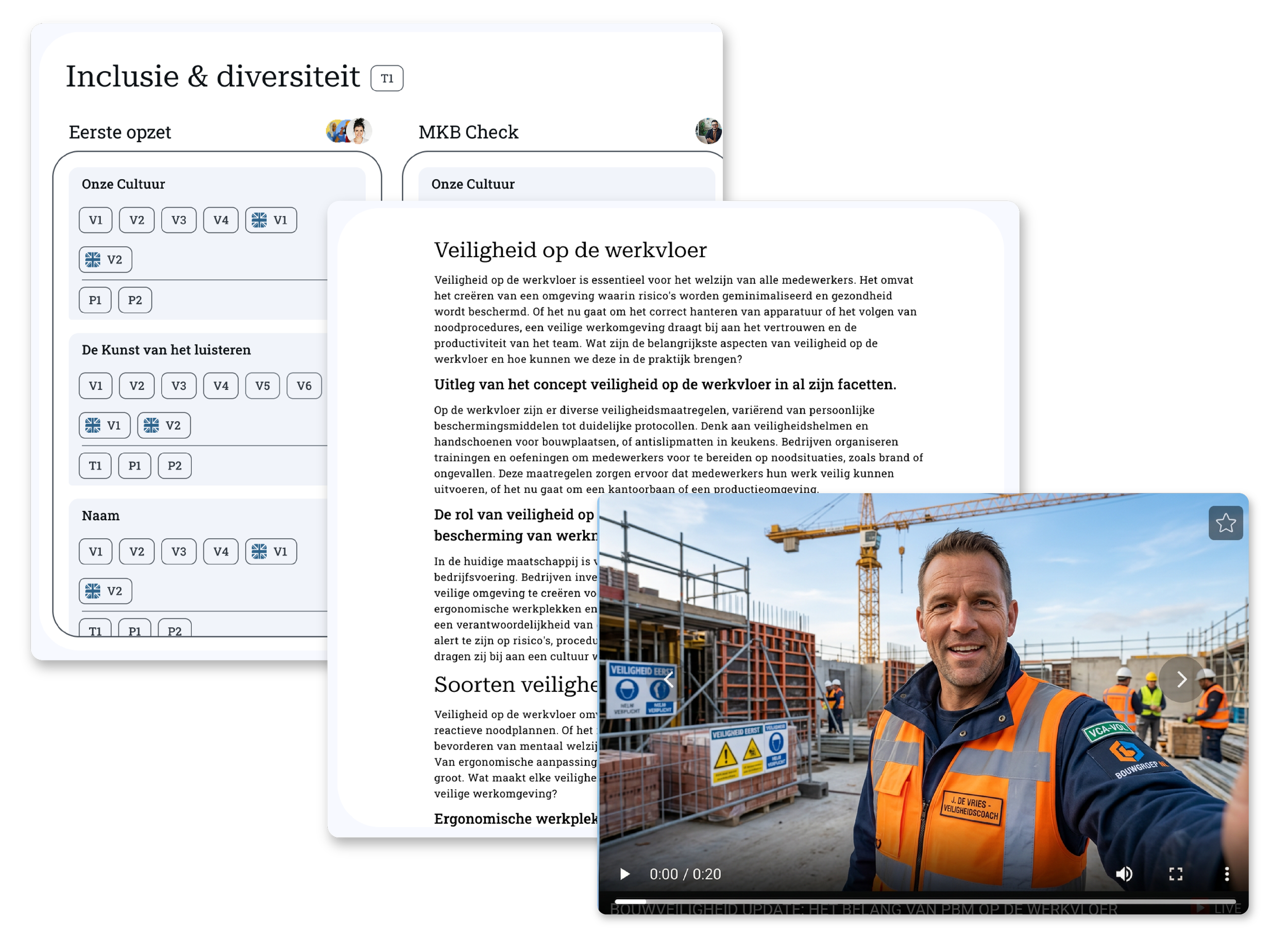Click the Veiligheid op de werkvloer heading
This screenshot has height=939, width=1288.
point(569,250)
